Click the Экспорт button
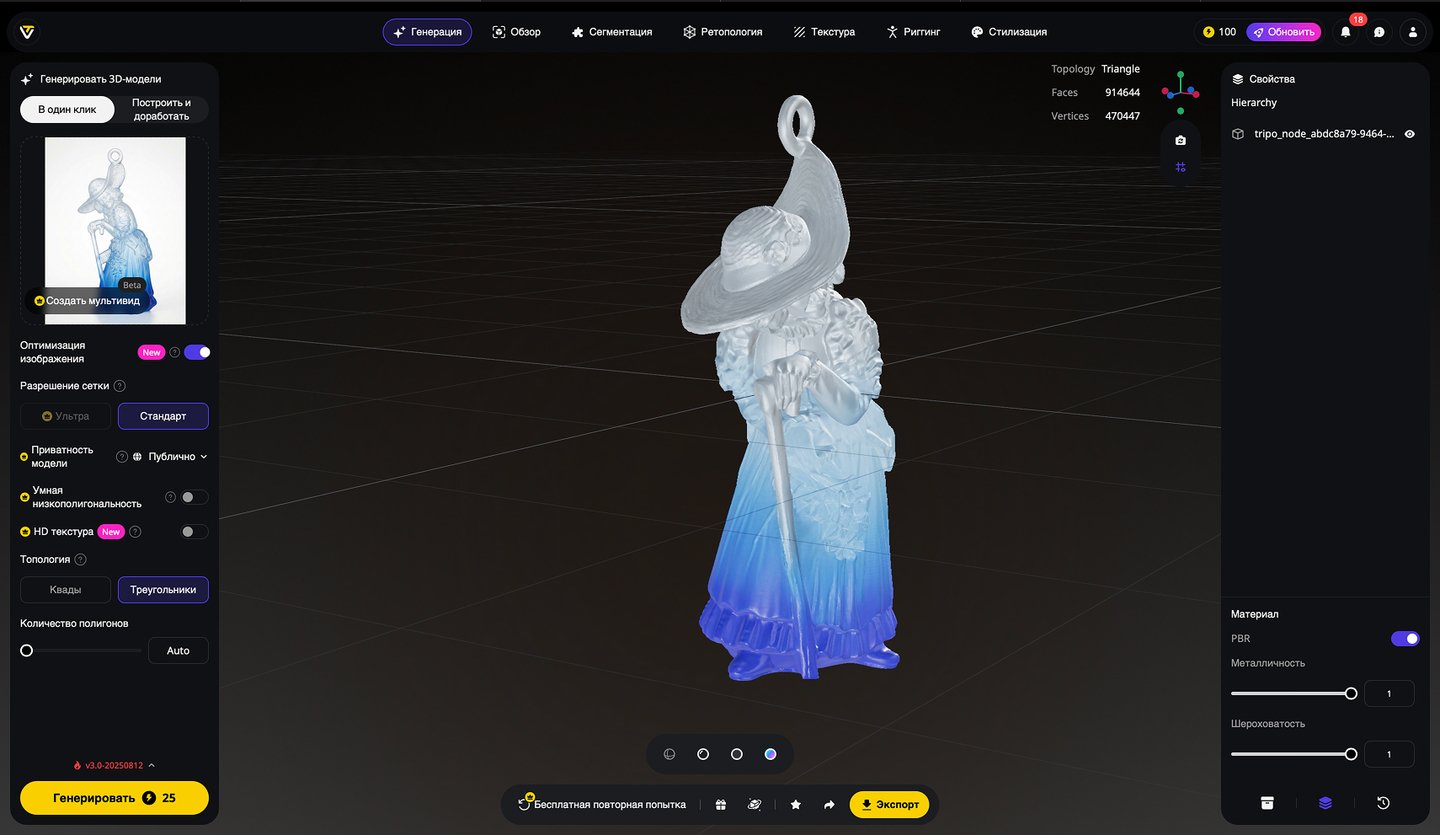The width and height of the screenshot is (1440, 835). tap(890, 804)
